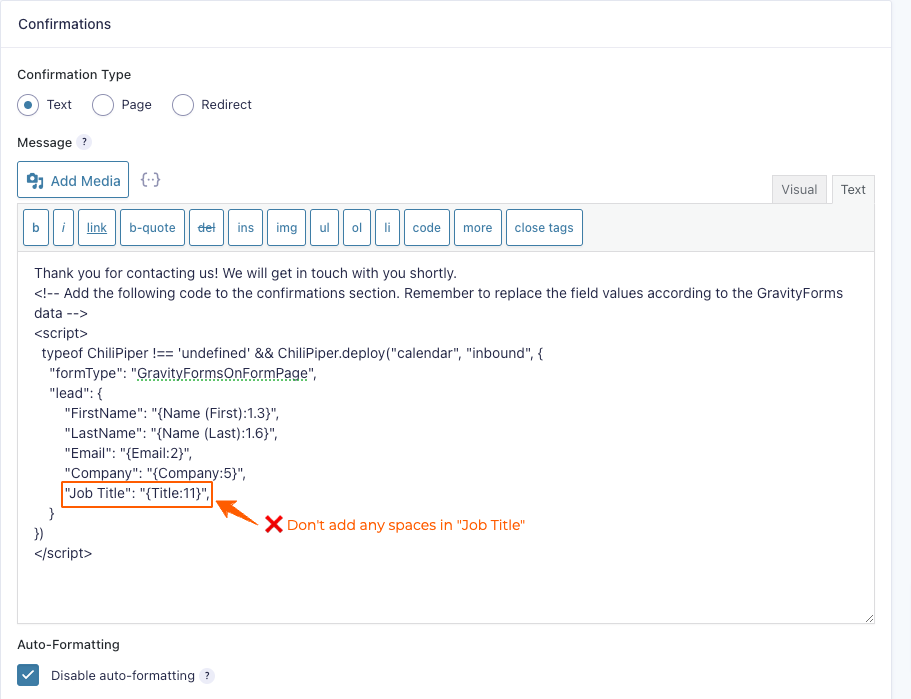Image resolution: width=911 pixels, height=699 pixels.
Task: Click the "GravityFormsOnFormPage" text
Action: [x=223, y=373]
